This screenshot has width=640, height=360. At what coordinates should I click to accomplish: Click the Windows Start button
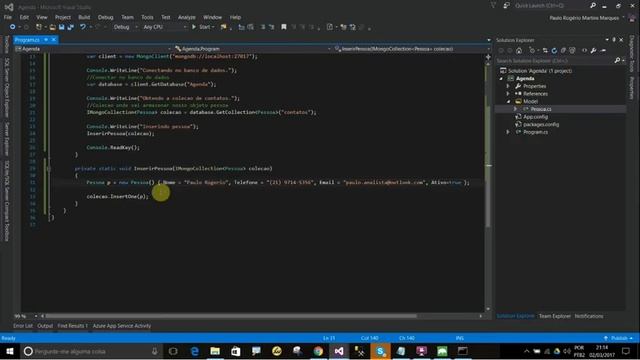click(x=10, y=351)
